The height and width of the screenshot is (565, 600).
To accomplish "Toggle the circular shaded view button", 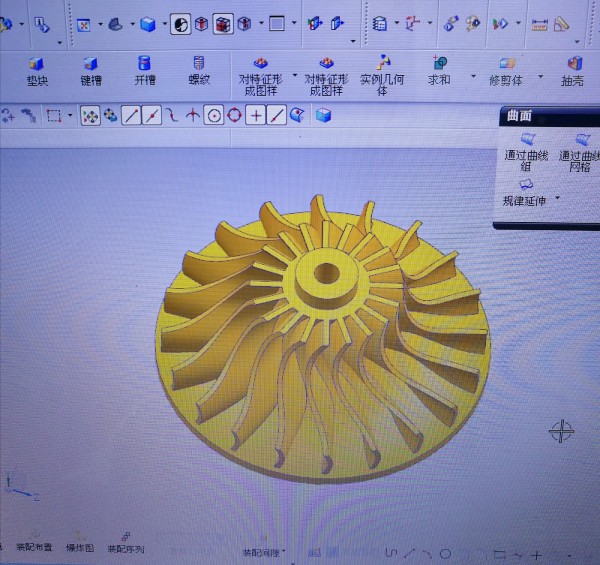I will (181, 24).
